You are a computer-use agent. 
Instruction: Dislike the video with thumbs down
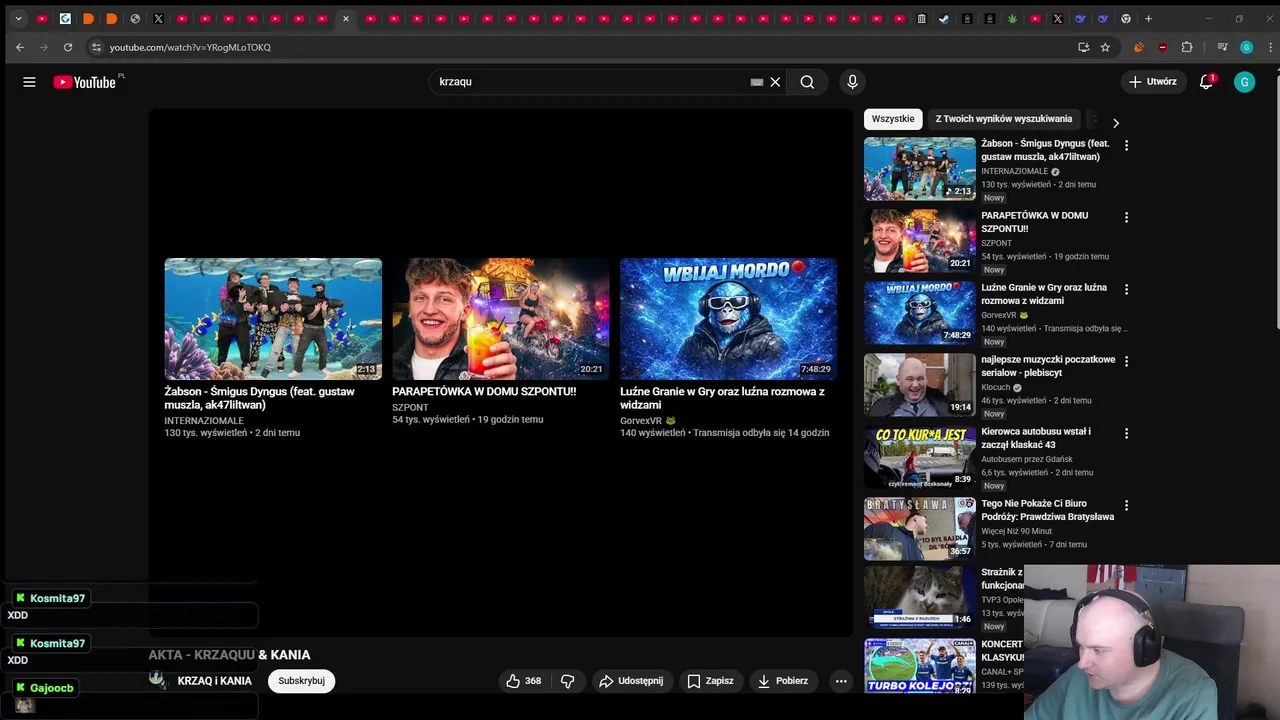tap(567, 681)
